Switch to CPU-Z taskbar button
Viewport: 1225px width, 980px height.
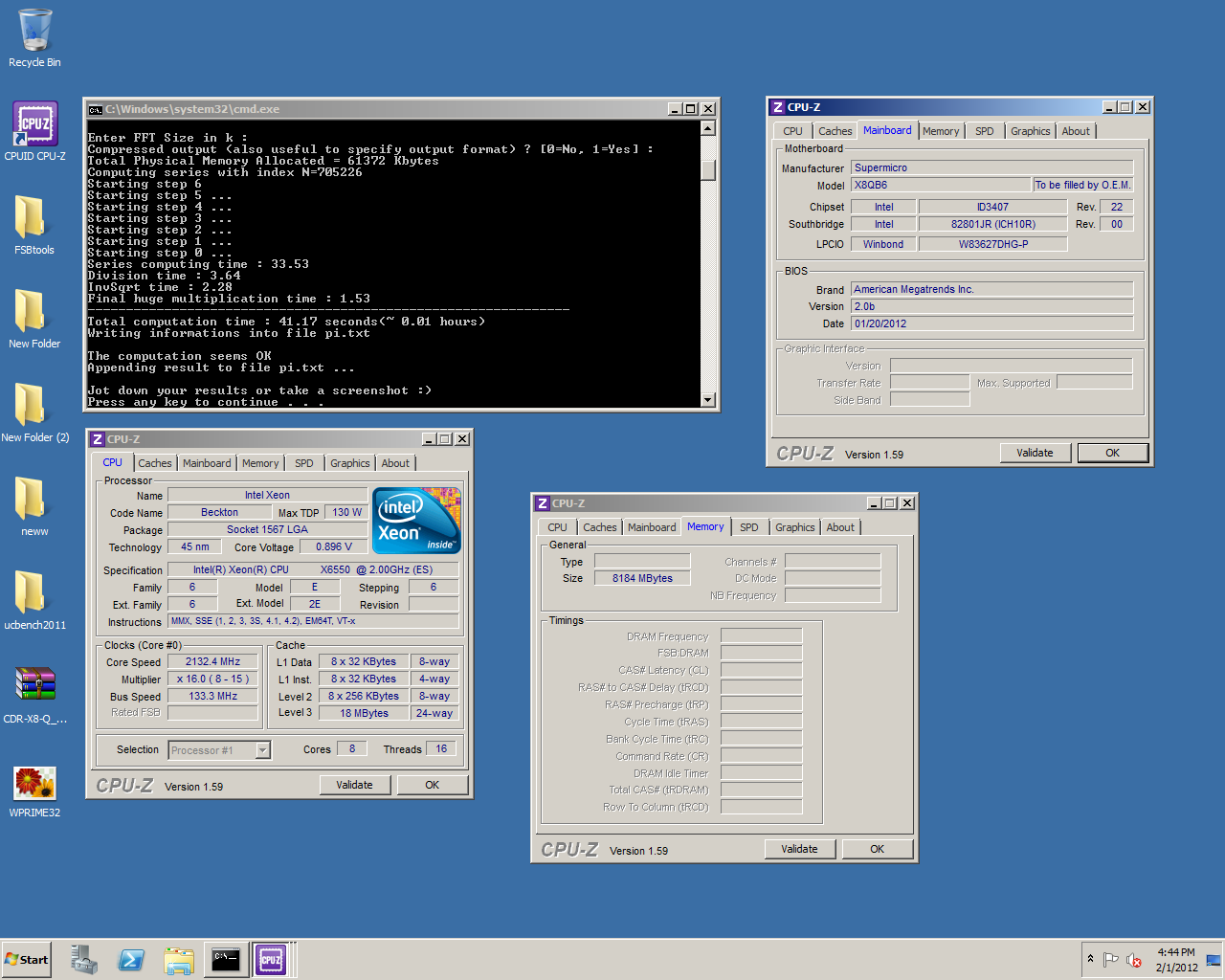tap(271, 960)
